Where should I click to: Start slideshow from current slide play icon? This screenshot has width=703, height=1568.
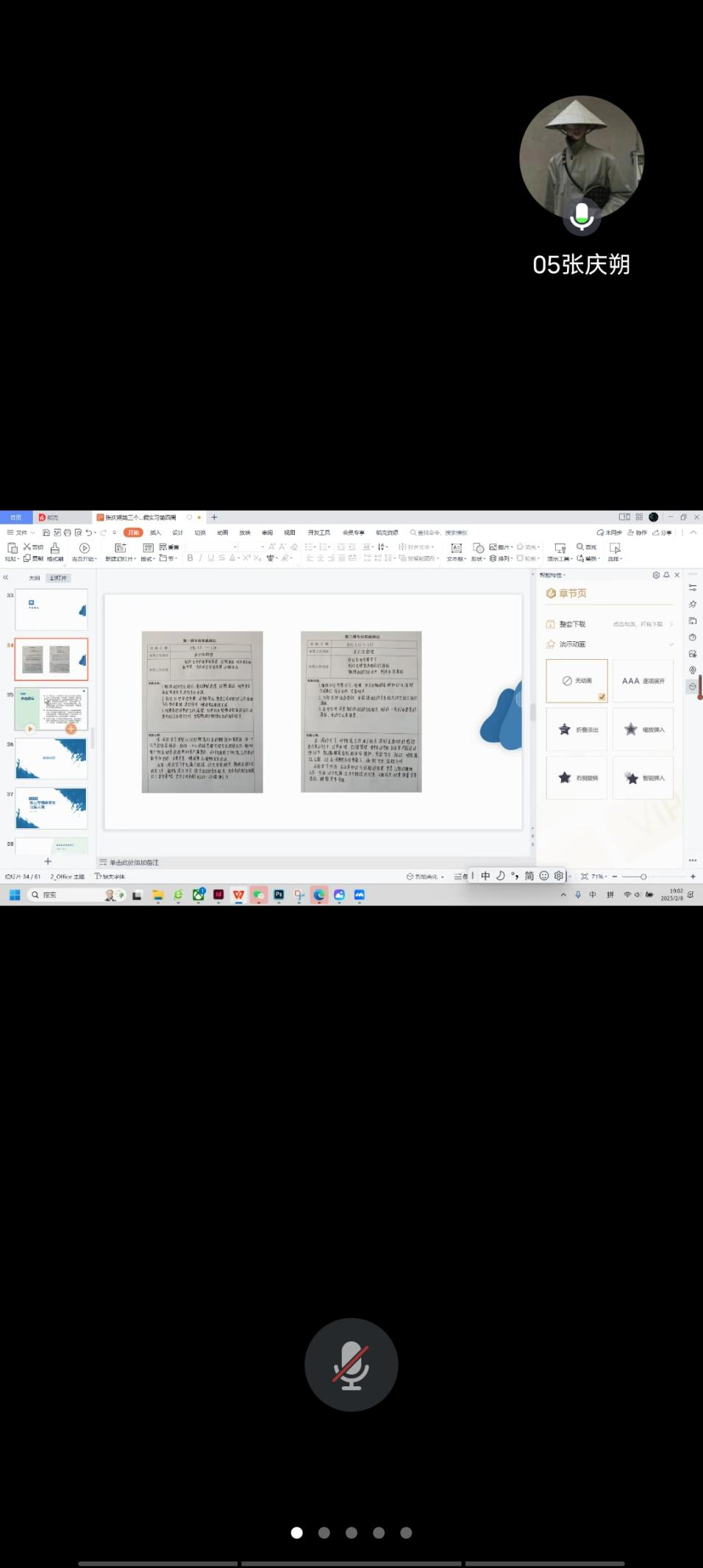pyautogui.click(x=85, y=548)
